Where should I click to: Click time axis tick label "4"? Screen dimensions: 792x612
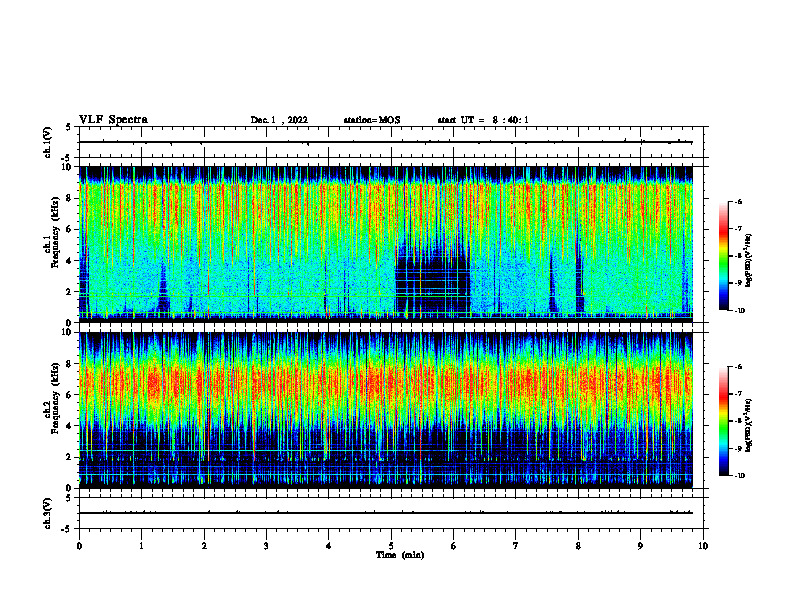[x=329, y=546]
